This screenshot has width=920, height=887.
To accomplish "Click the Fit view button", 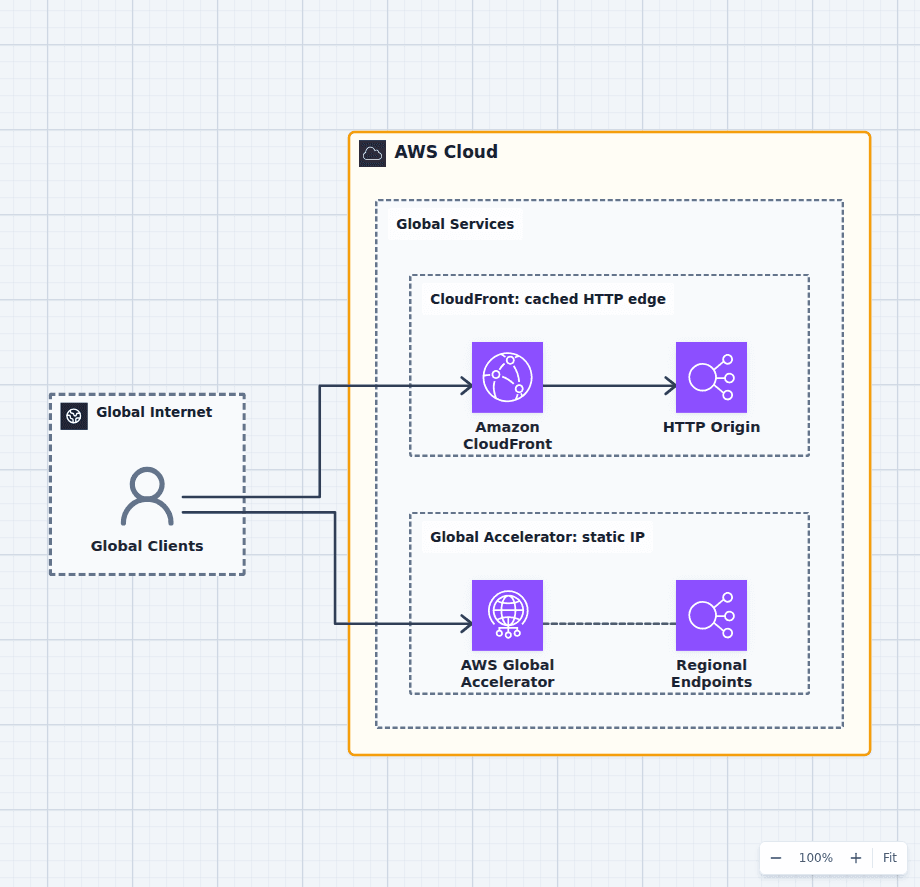I will coord(889,858).
